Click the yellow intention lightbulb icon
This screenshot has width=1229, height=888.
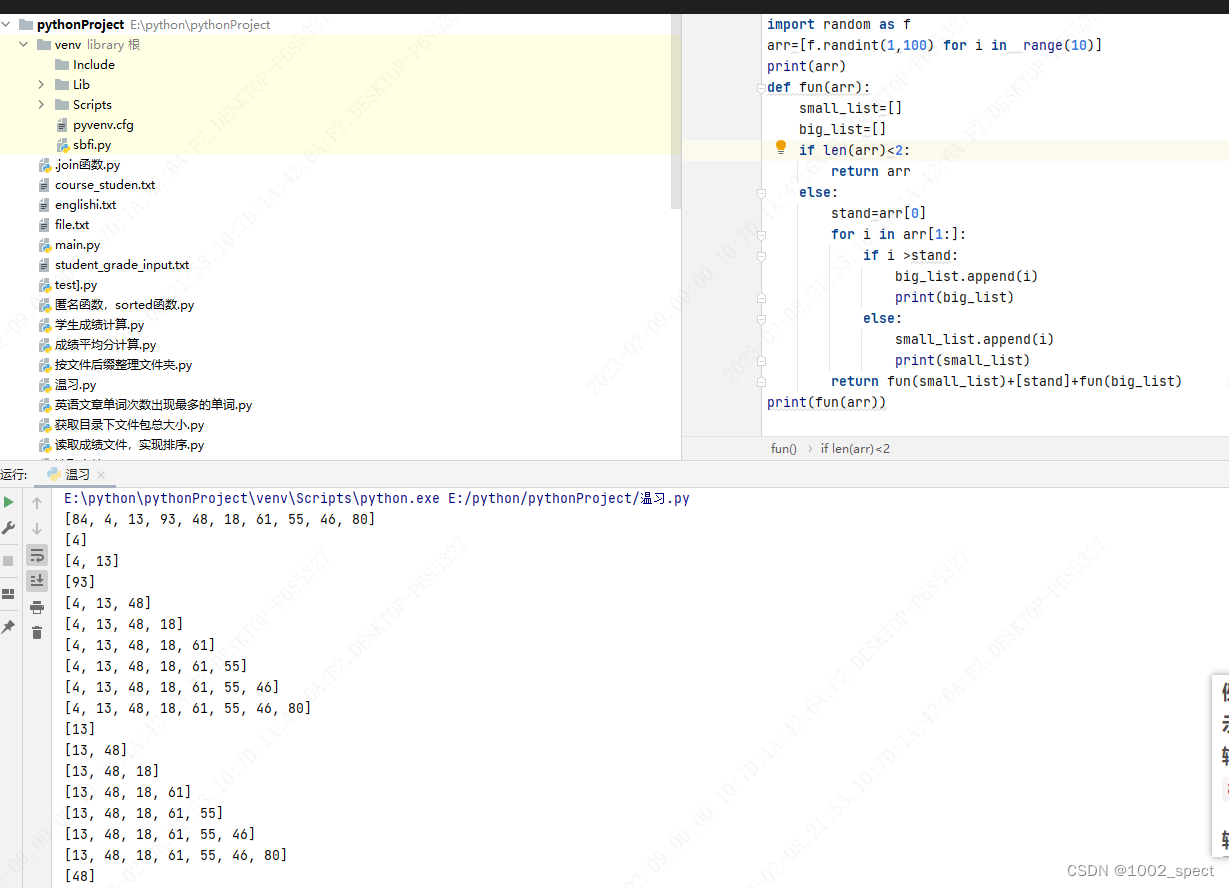coord(782,148)
